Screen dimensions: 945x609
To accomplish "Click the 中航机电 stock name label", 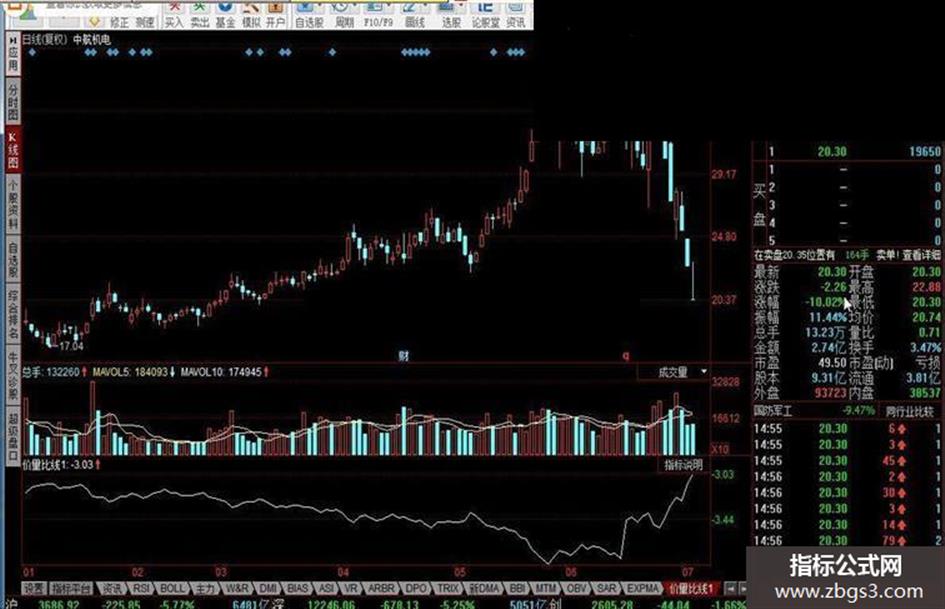I will coord(92,40).
